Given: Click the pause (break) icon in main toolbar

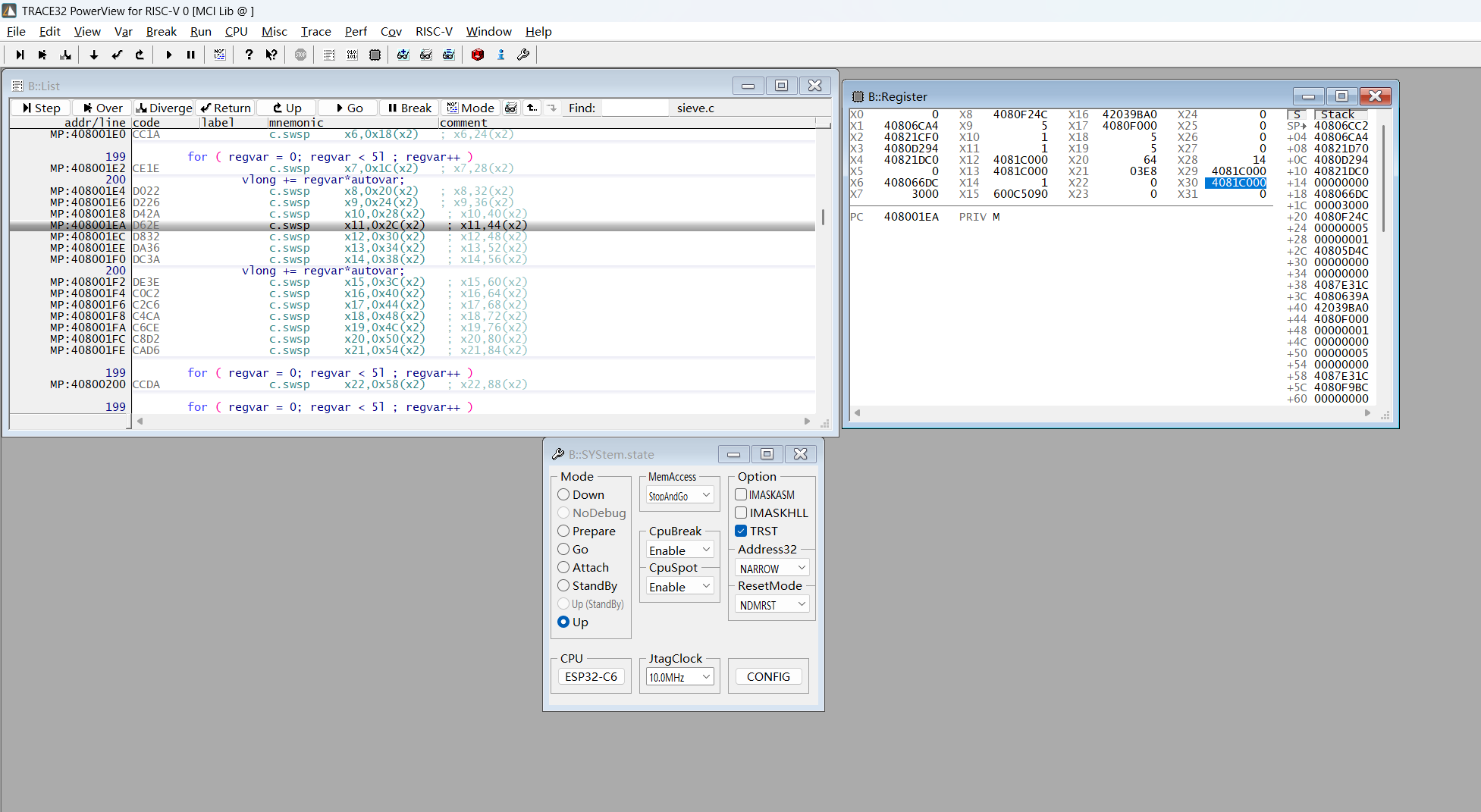Looking at the screenshot, I should click(191, 55).
